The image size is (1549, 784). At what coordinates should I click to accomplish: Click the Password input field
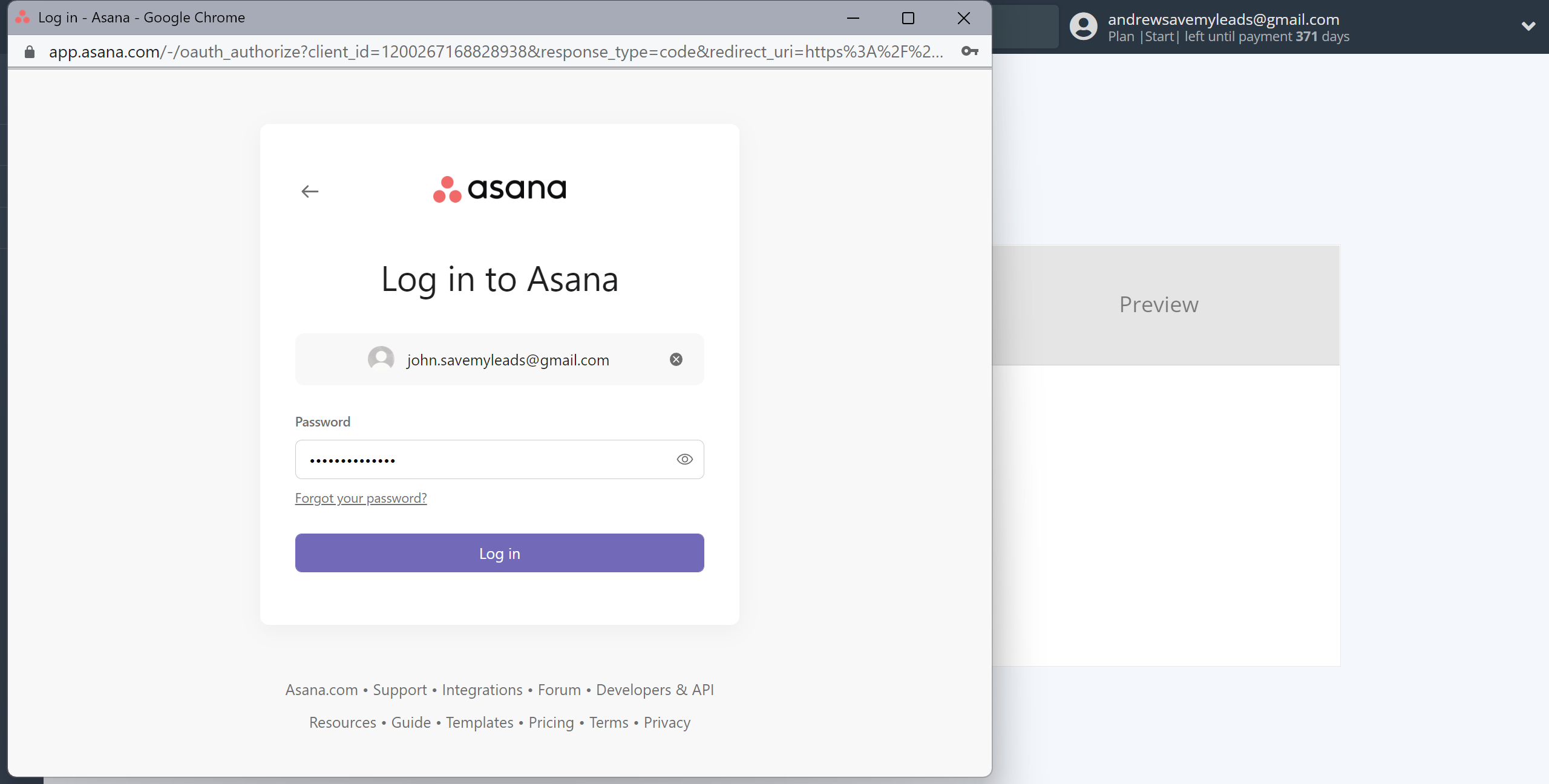[499, 460]
